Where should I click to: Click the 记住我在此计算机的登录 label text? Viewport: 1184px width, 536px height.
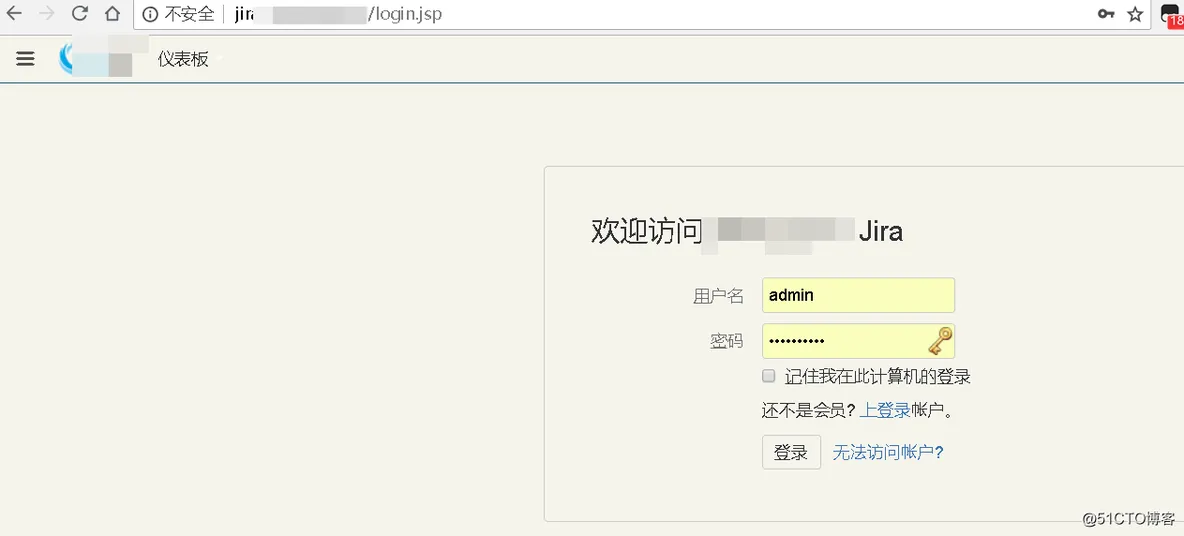pyautogui.click(x=877, y=377)
